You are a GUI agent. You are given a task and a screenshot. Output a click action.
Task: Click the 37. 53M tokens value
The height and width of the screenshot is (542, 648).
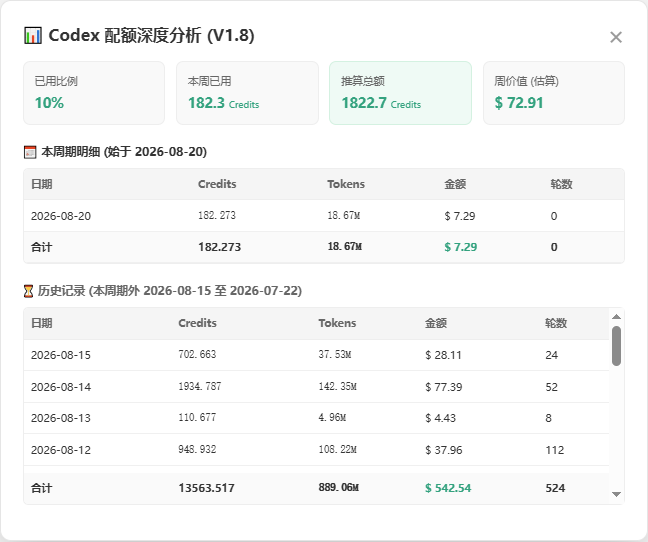click(335, 354)
